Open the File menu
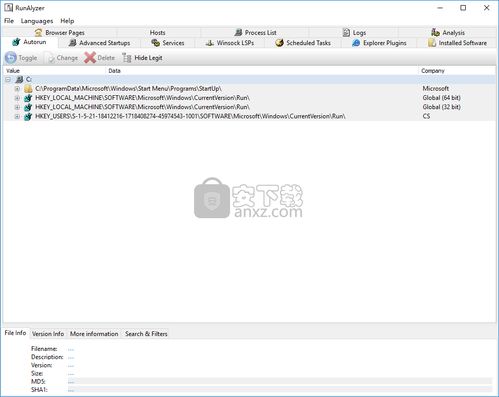The height and width of the screenshot is (397, 499). (9, 21)
